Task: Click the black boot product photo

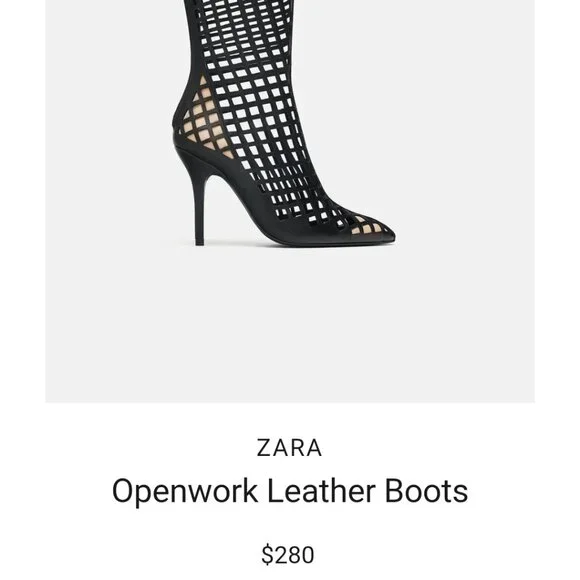Action: [284, 122]
